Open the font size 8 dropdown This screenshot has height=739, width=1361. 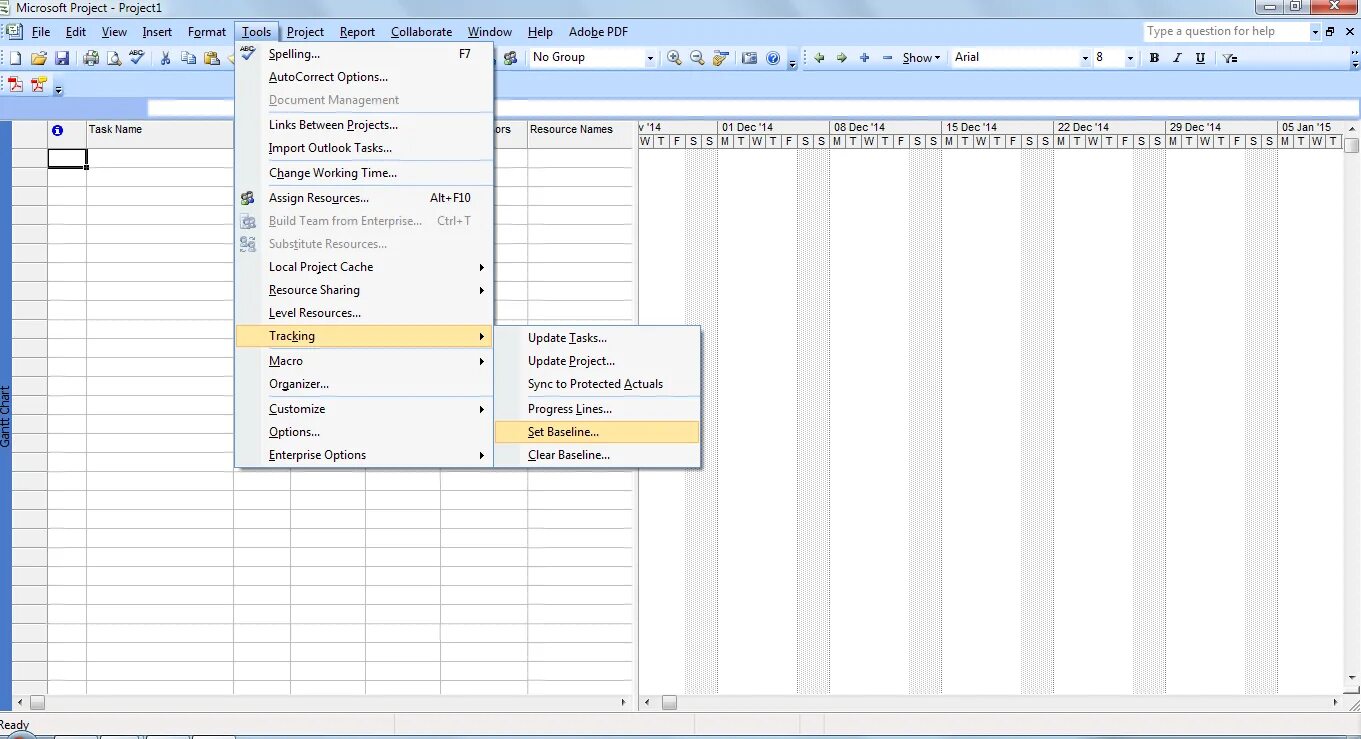pos(1131,58)
